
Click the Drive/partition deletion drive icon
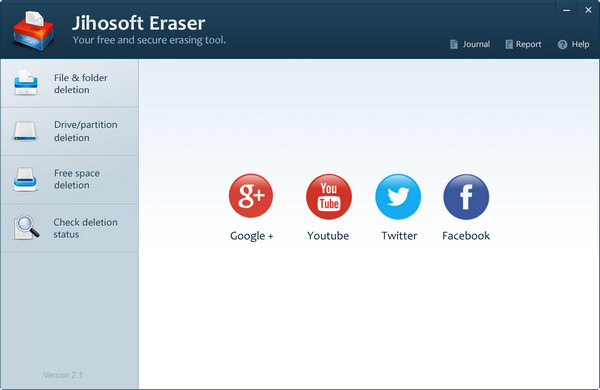tap(25, 131)
